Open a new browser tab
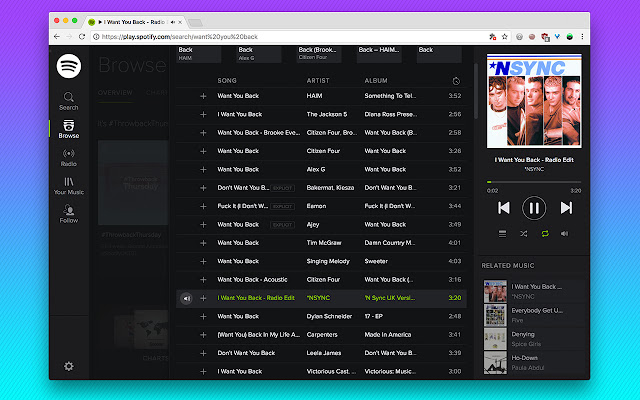Screen dimensions: 640x400 [x=196, y=22]
